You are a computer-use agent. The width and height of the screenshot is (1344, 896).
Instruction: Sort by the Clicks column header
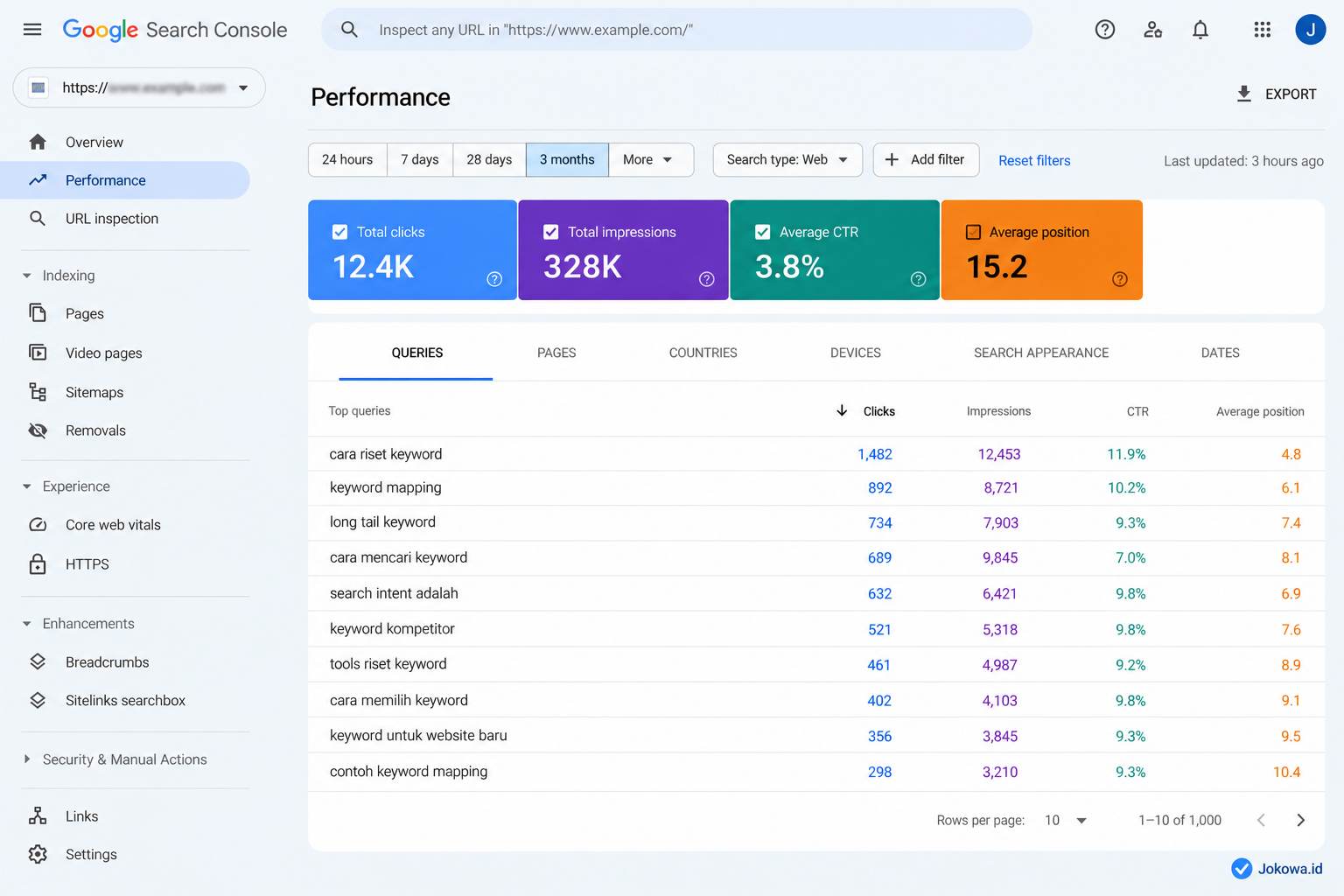pyautogui.click(x=878, y=411)
